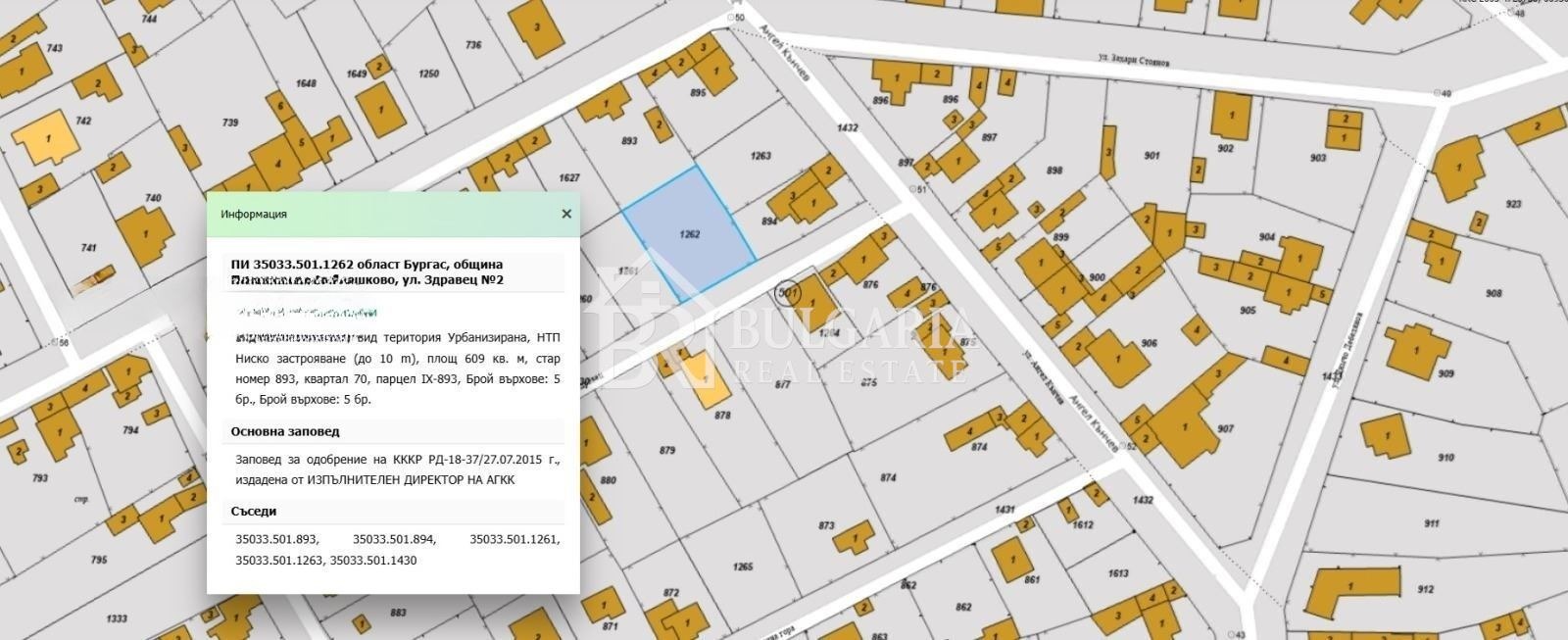Click the highlighted blue parcel 1262
Screen dimensions: 1568x640
click(689, 233)
